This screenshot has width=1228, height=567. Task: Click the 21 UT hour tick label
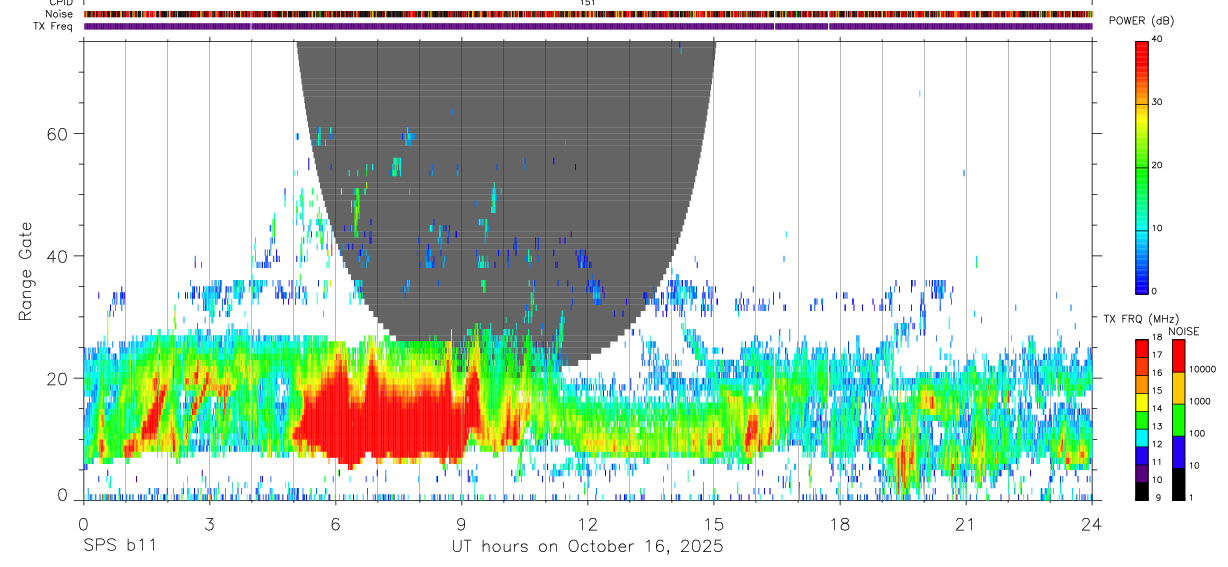click(x=966, y=524)
